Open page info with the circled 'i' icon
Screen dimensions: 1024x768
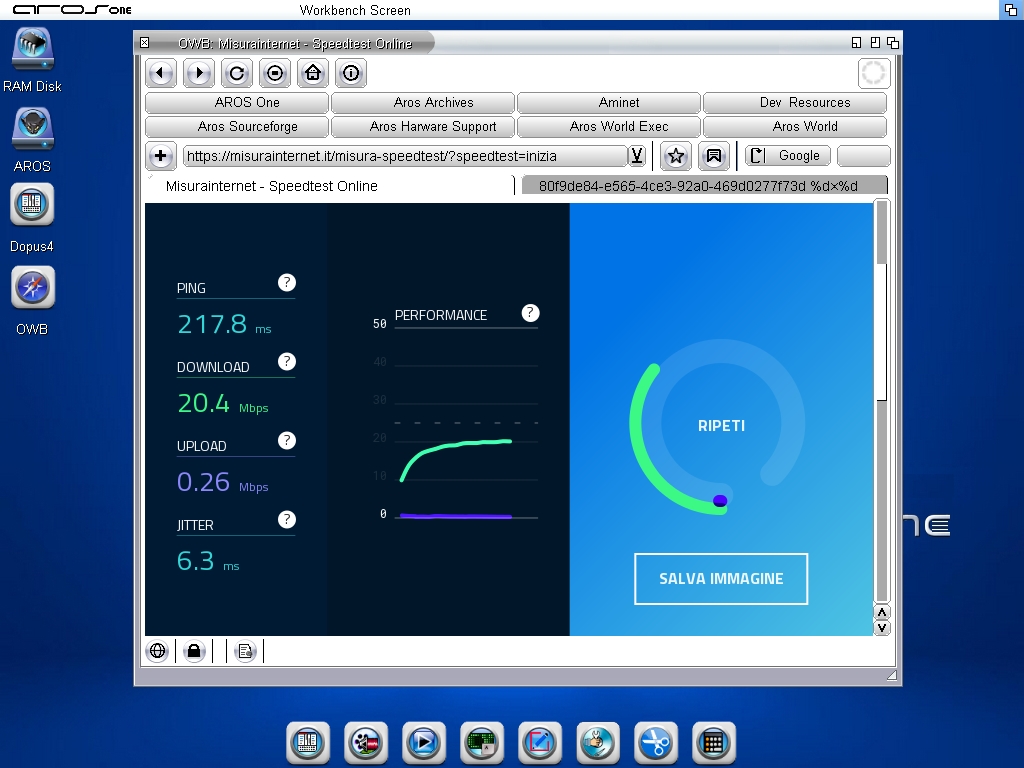coord(351,73)
